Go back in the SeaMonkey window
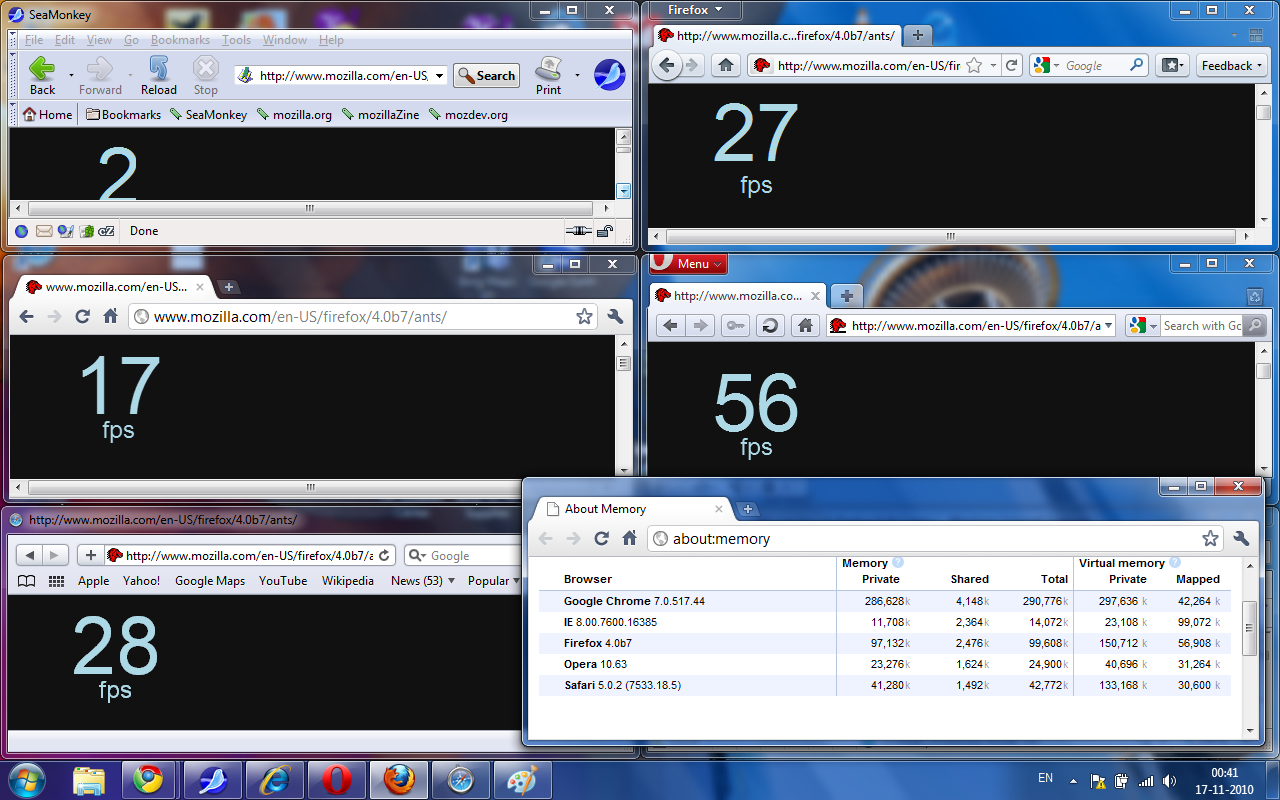1280x800 pixels. tap(42, 75)
